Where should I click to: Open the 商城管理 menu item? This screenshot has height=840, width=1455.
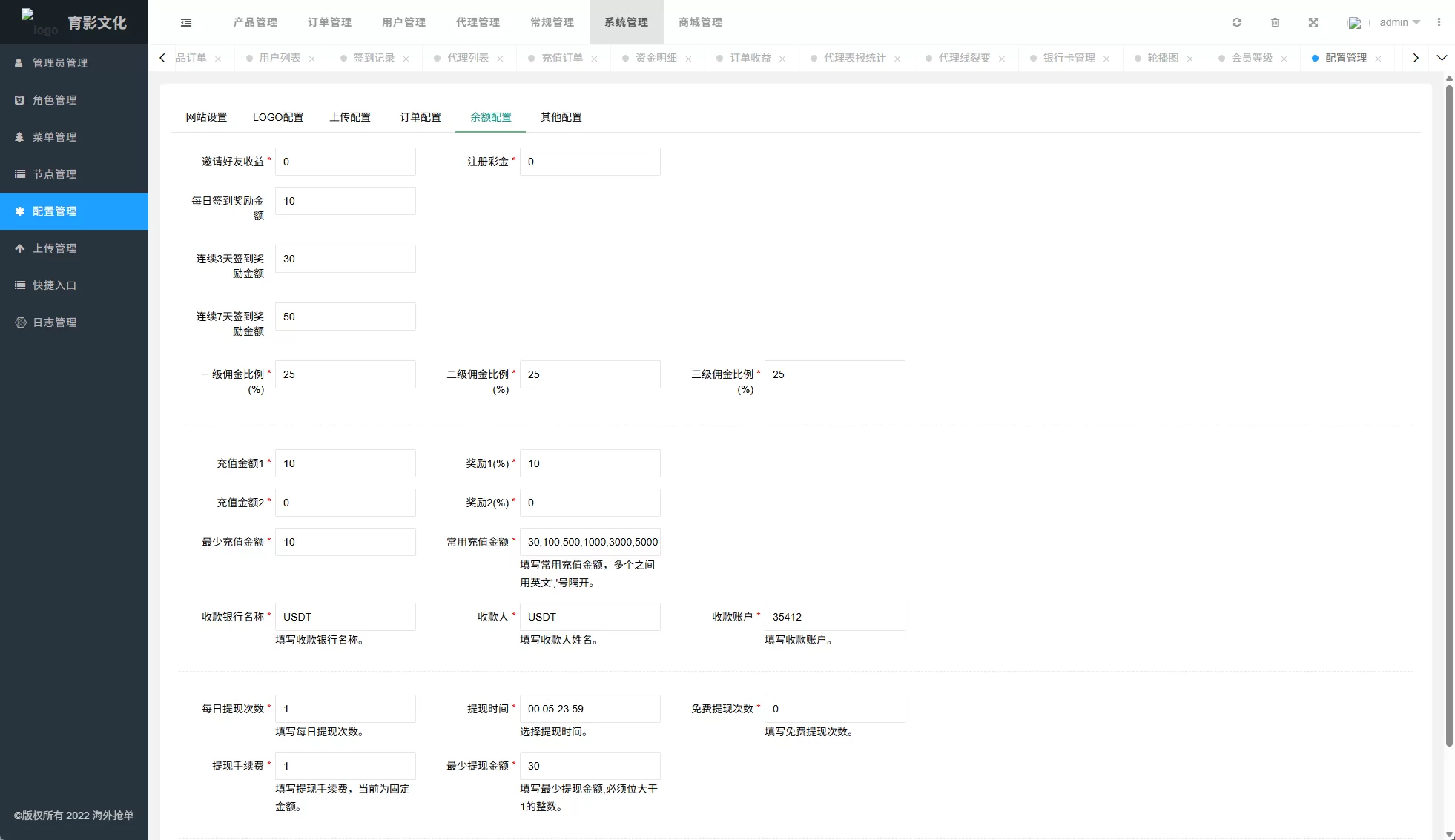698,22
